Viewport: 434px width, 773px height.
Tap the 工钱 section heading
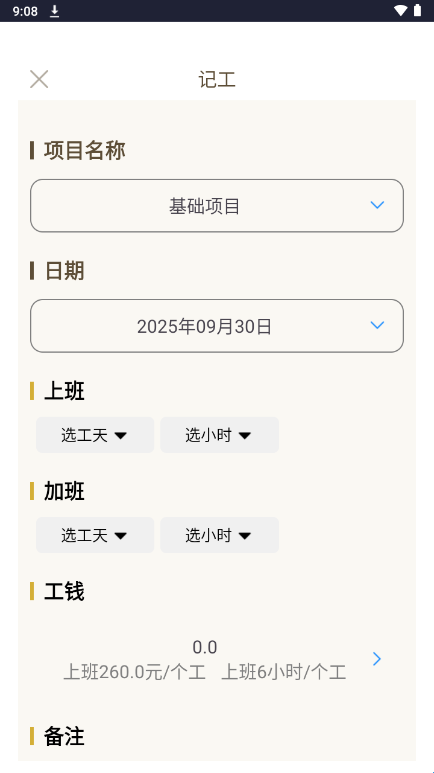[x=64, y=591]
